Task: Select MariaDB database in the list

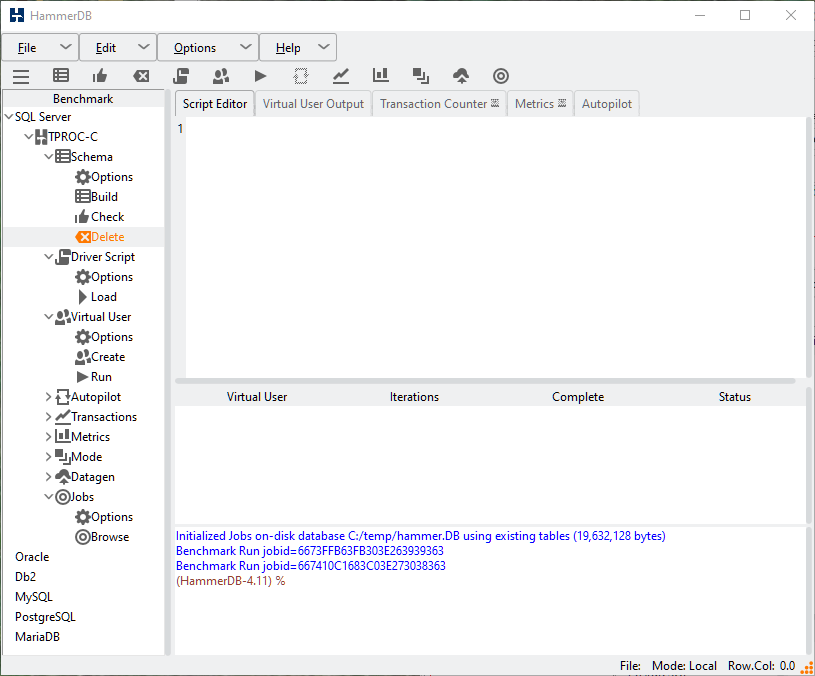Action: point(37,637)
